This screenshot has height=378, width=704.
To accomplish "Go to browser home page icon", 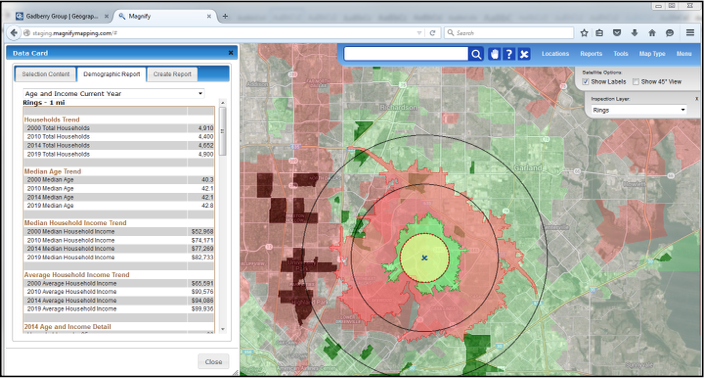I will coord(652,33).
